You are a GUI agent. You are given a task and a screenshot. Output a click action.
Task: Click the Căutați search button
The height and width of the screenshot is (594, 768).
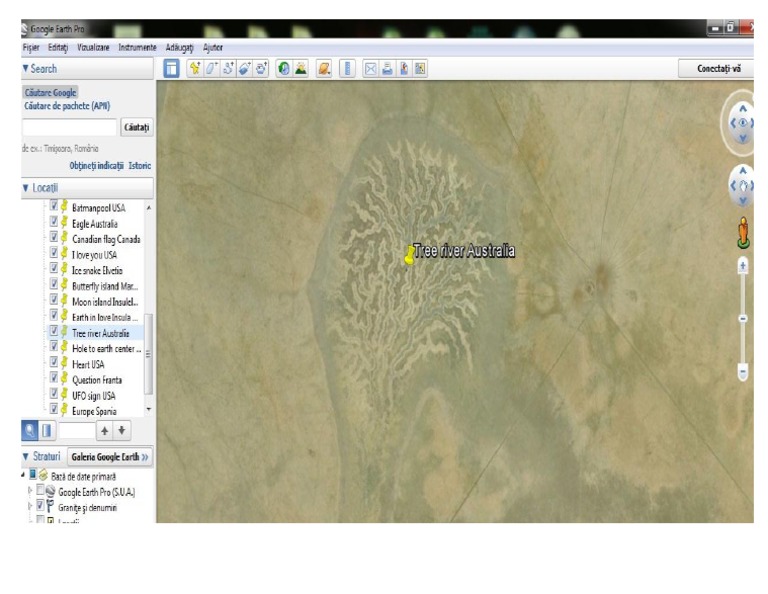pyautogui.click(x=136, y=127)
